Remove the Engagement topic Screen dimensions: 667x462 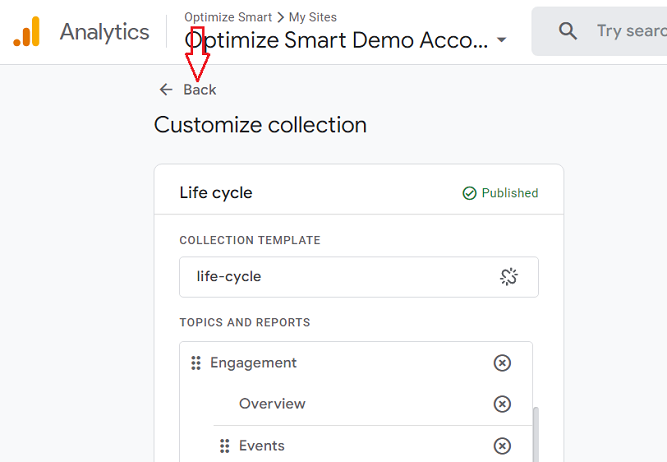point(502,363)
